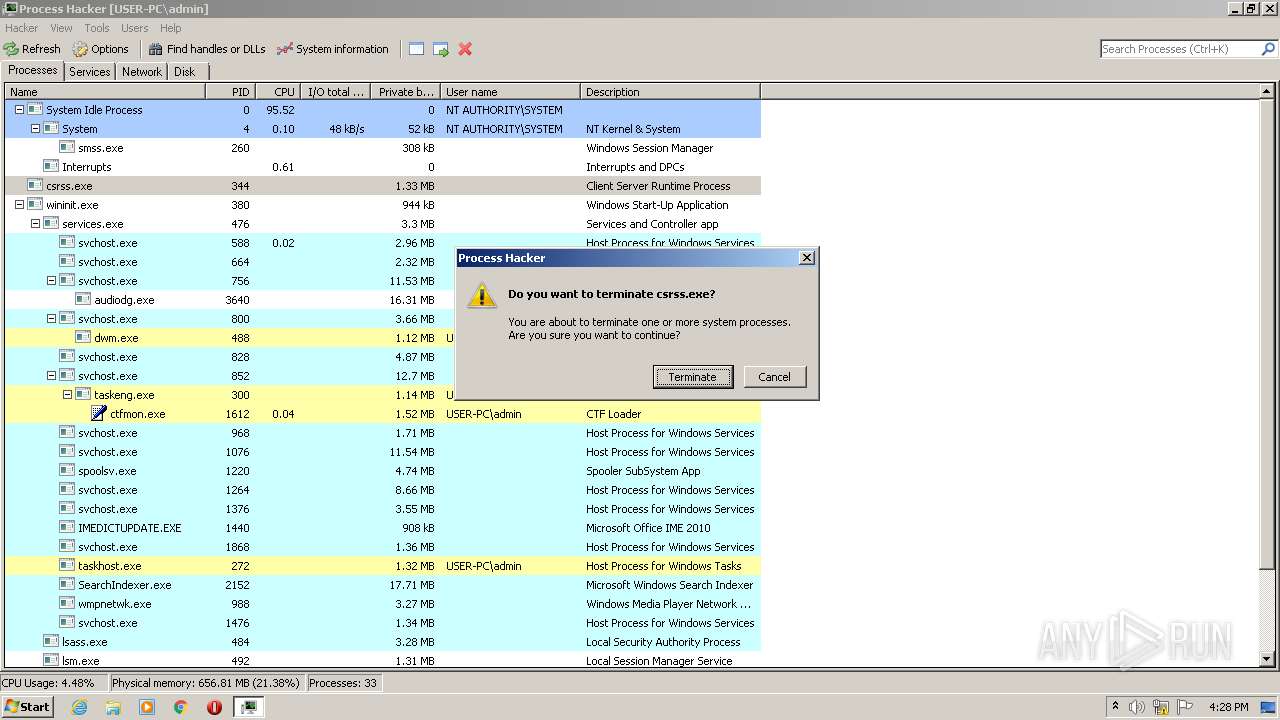Open the View menu
Viewport: 1280px width, 720px height.
(61, 28)
